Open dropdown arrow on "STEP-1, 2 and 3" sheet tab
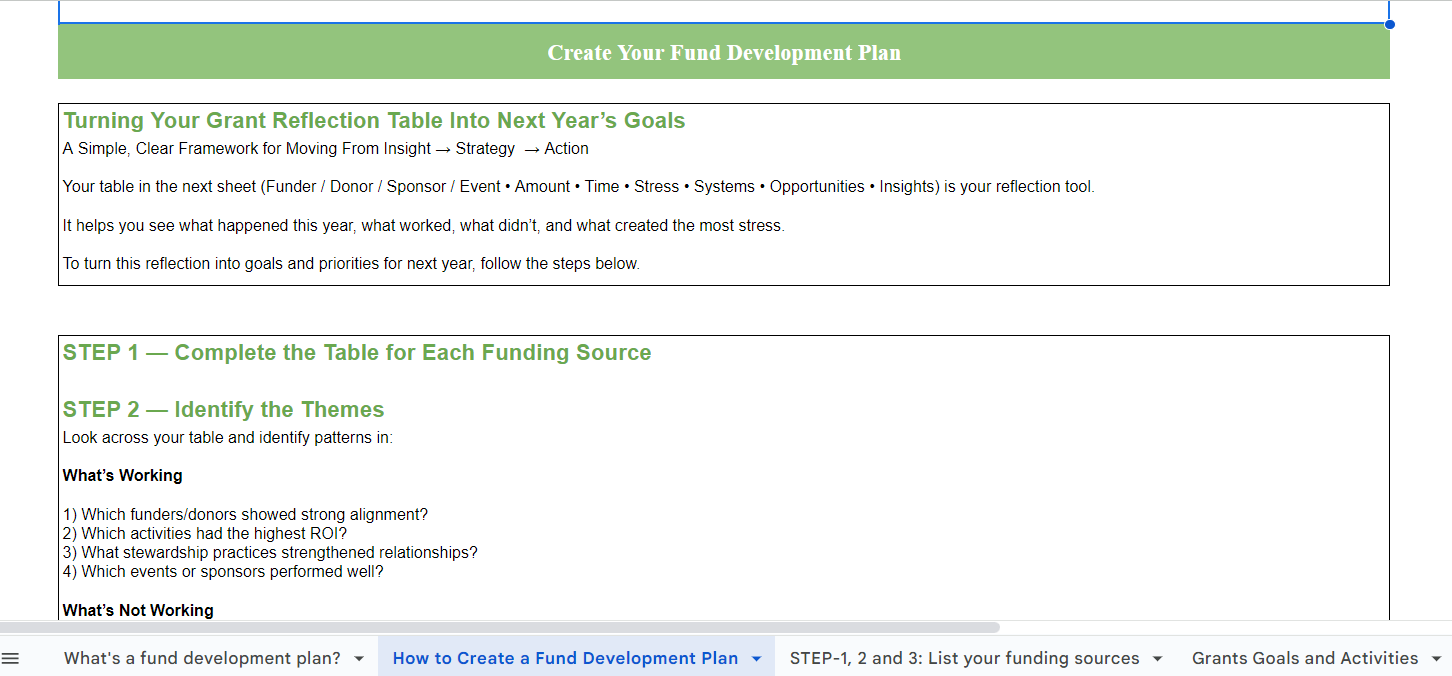Screen dimensions: 1452x676 pyautogui.click(x=1157, y=659)
